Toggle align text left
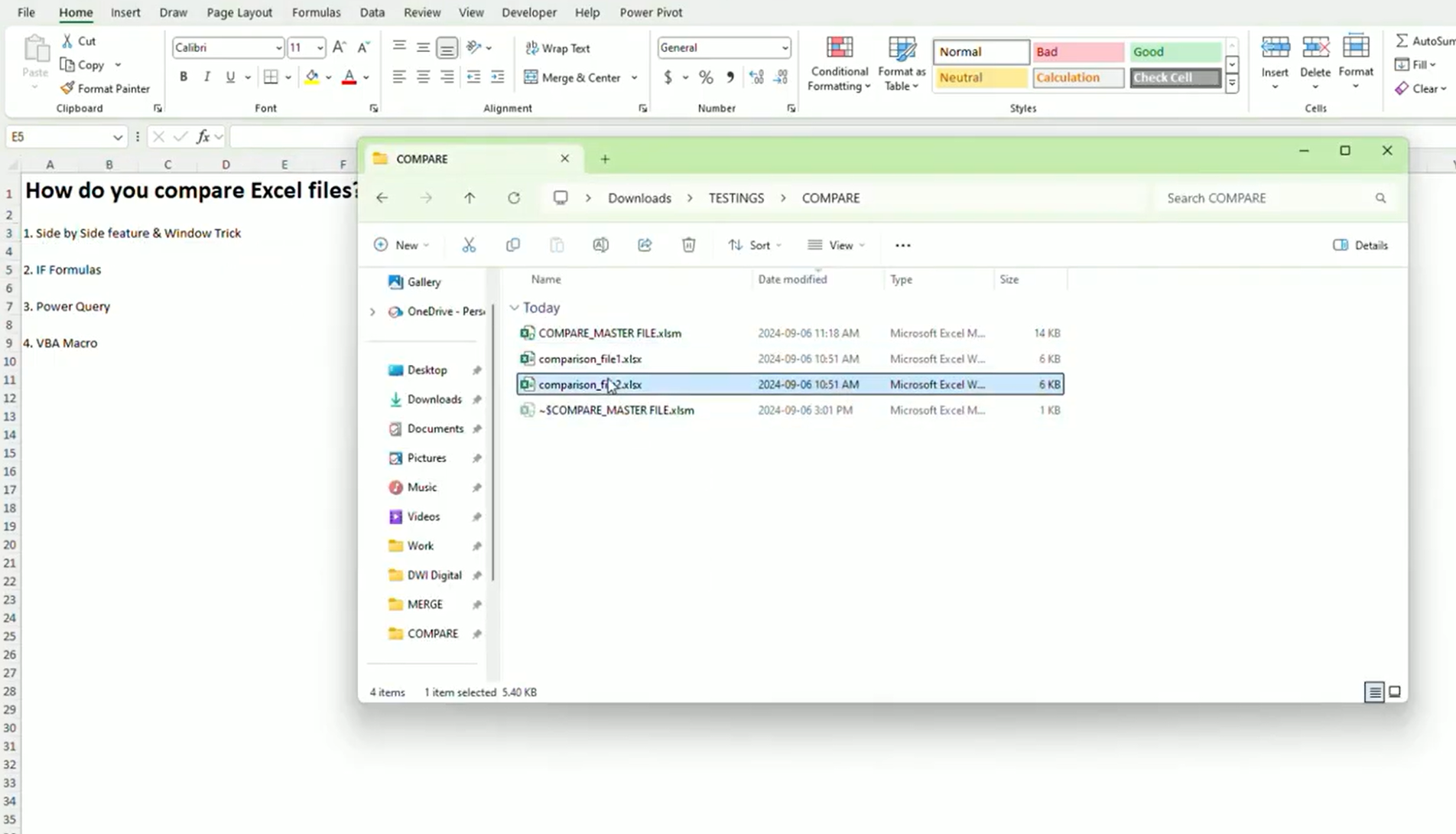The width and height of the screenshot is (1456, 834). click(399, 77)
